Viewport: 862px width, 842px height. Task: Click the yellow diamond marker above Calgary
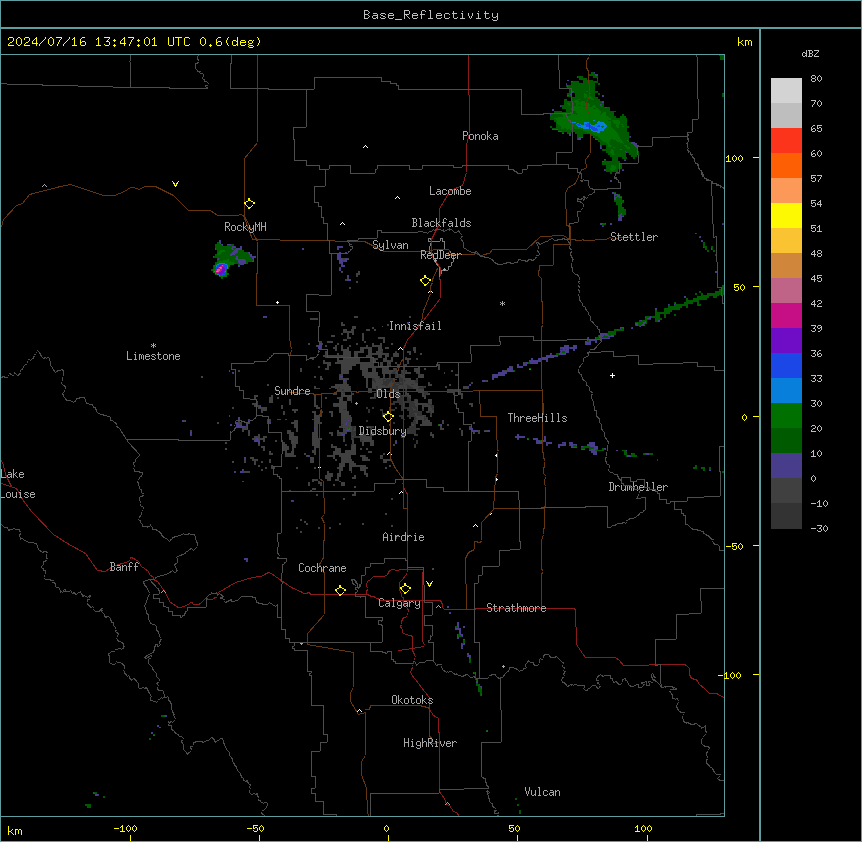coord(405,589)
